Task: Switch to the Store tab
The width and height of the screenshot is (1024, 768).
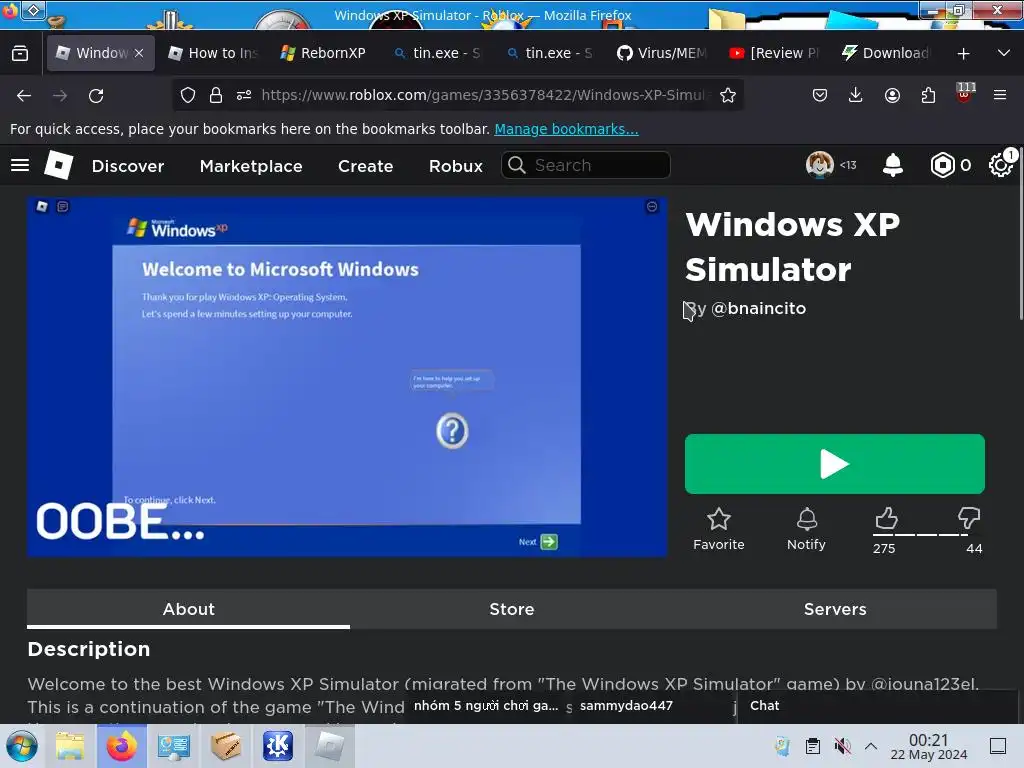Action: [512, 609]
